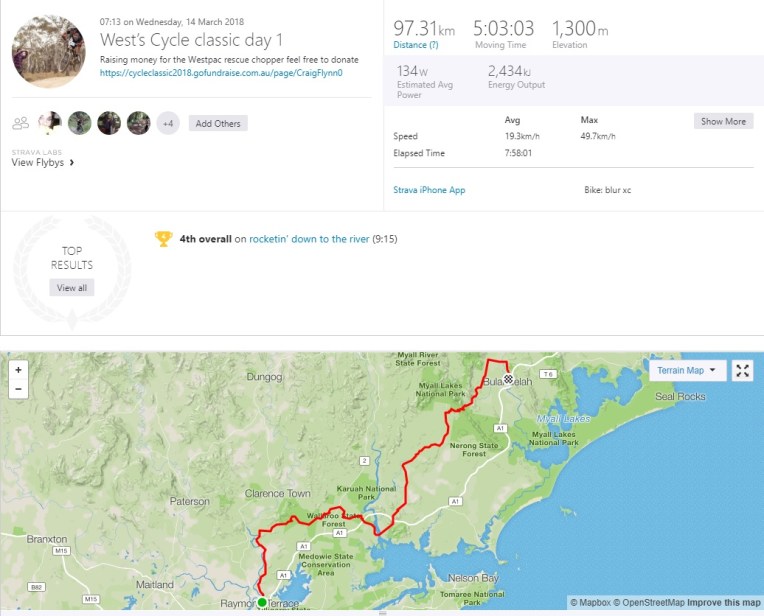Zoom in on the route map

(18, 370)
